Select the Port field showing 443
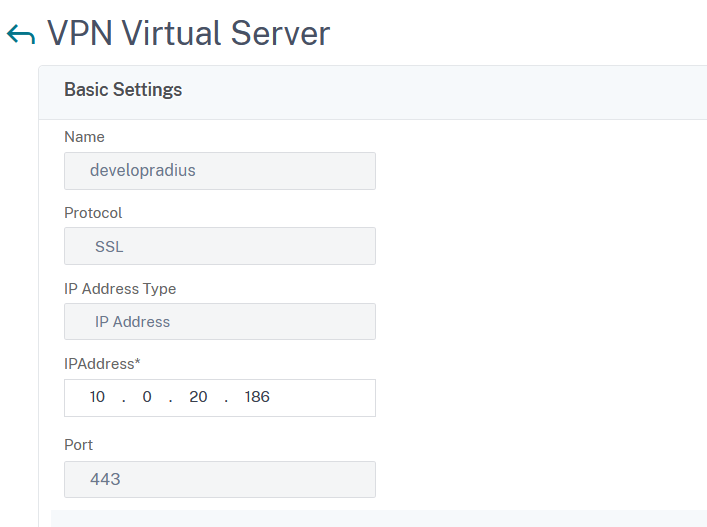Viewport: 707px width, 527px height. [219, 479]
